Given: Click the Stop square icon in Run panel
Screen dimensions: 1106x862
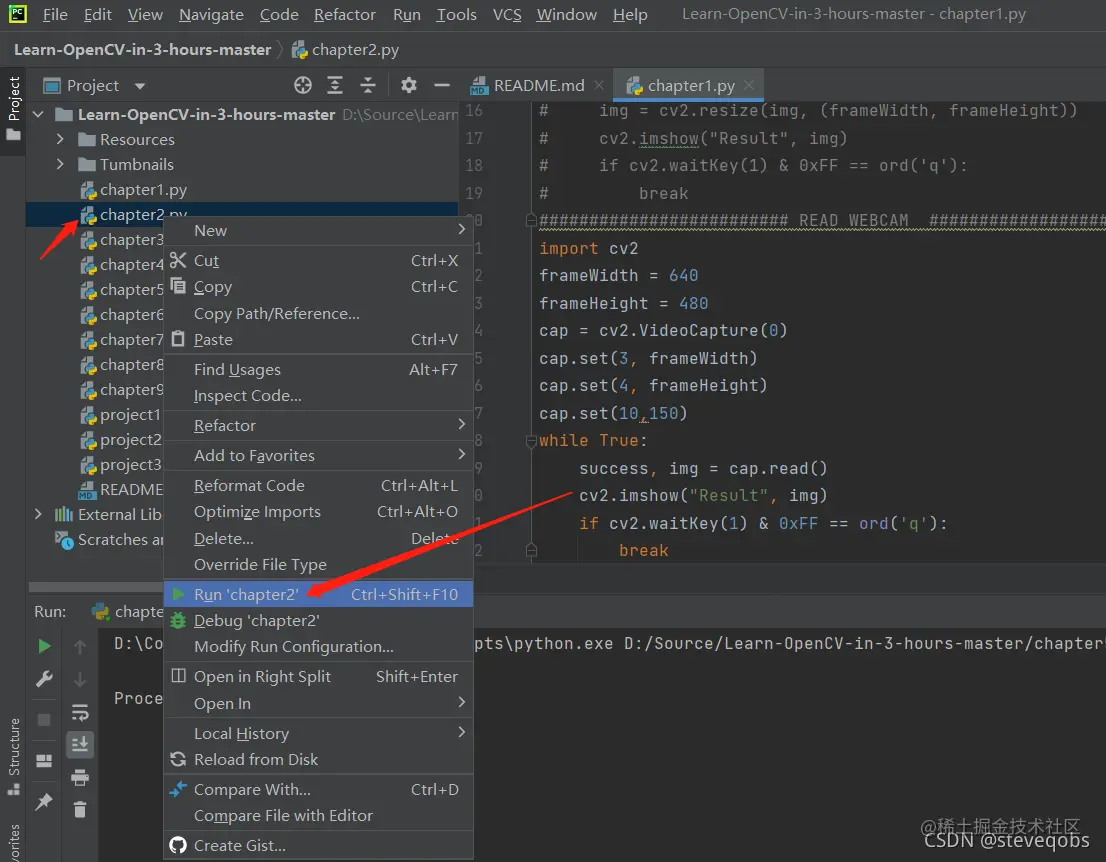Looking at the screenshot, I should (44, 720).
